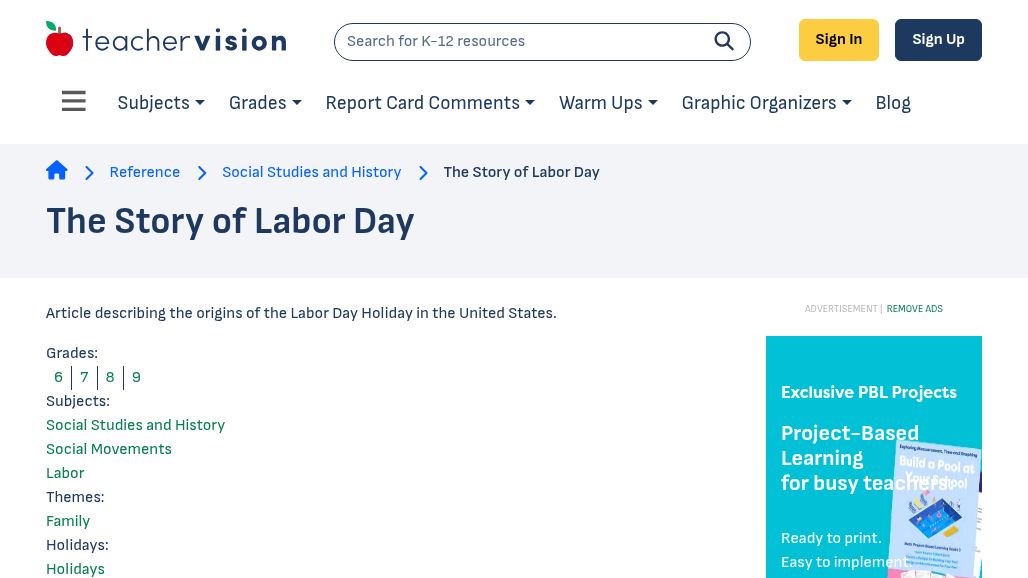Click the Sign Up button
Viewport: 1028px width, 578px height.
pyautogui.click(x=938, y=40)
